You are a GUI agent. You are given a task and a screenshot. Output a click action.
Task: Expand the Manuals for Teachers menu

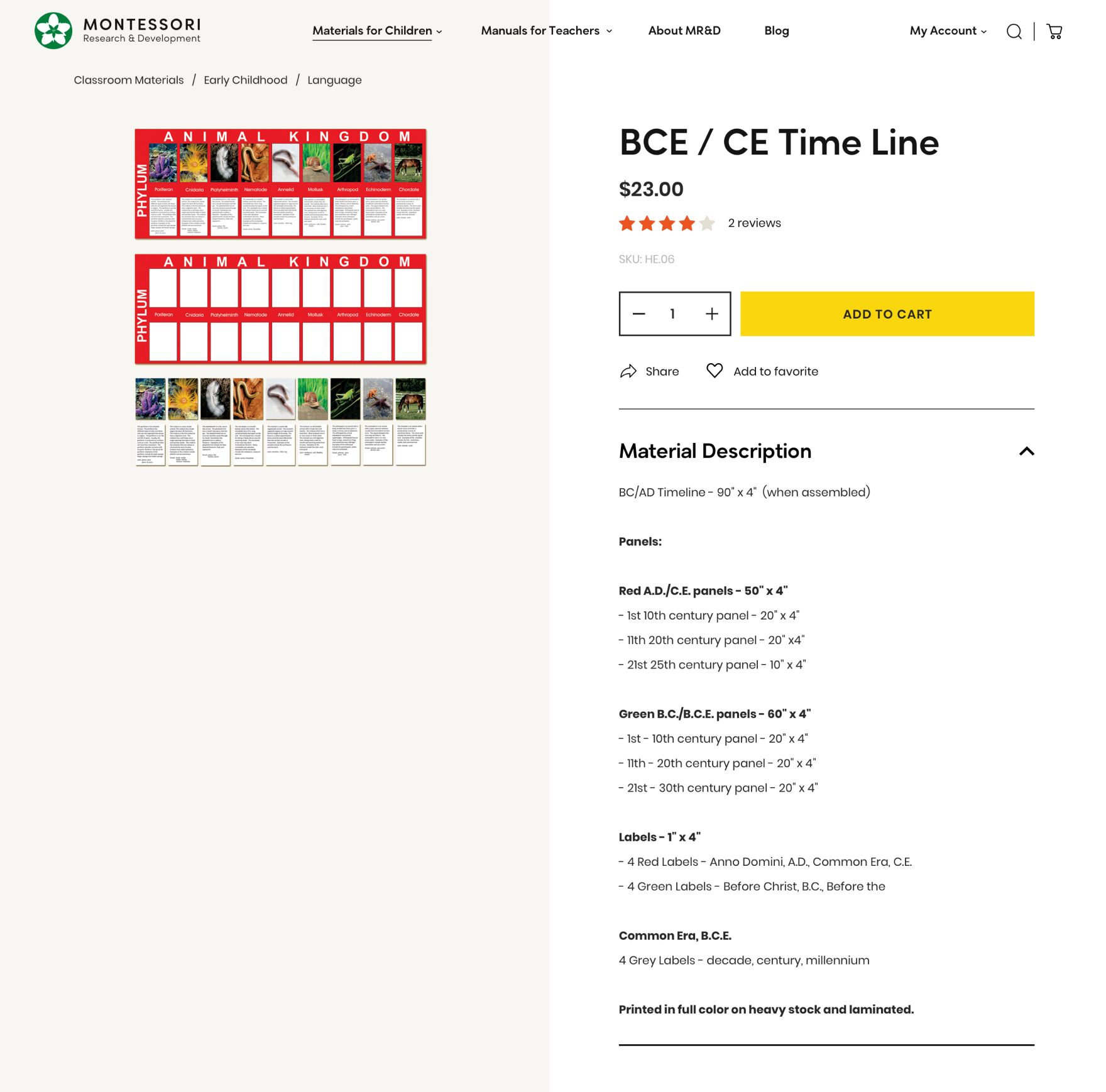[546, 31]
